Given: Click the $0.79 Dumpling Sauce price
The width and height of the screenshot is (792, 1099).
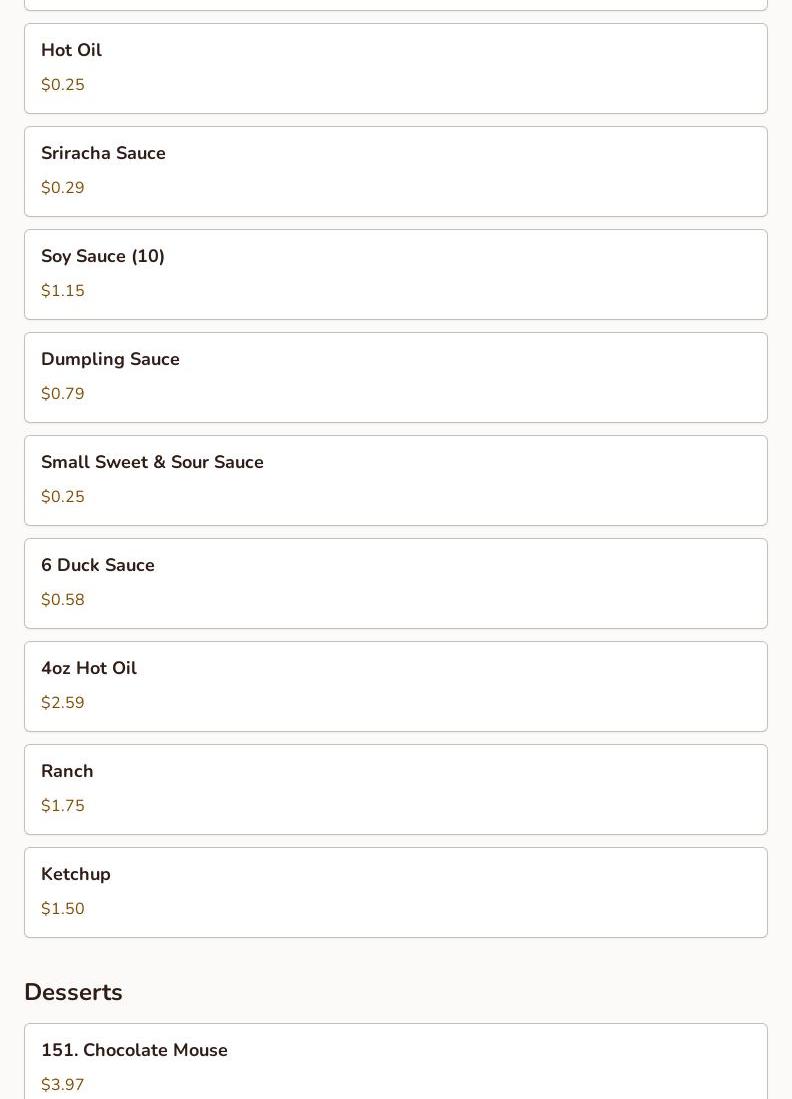Looking at the screenshot, I should 63,394.
